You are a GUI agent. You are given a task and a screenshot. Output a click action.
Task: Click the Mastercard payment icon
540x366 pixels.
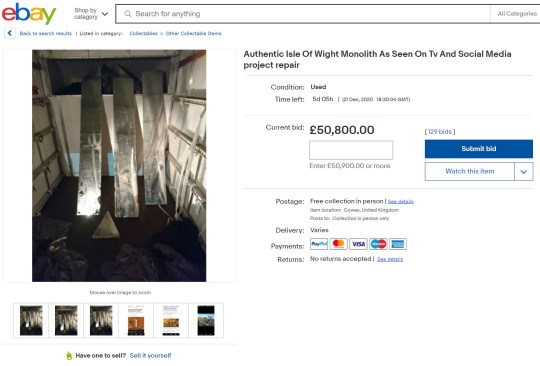pyautogui.click(x=339, y=244)
